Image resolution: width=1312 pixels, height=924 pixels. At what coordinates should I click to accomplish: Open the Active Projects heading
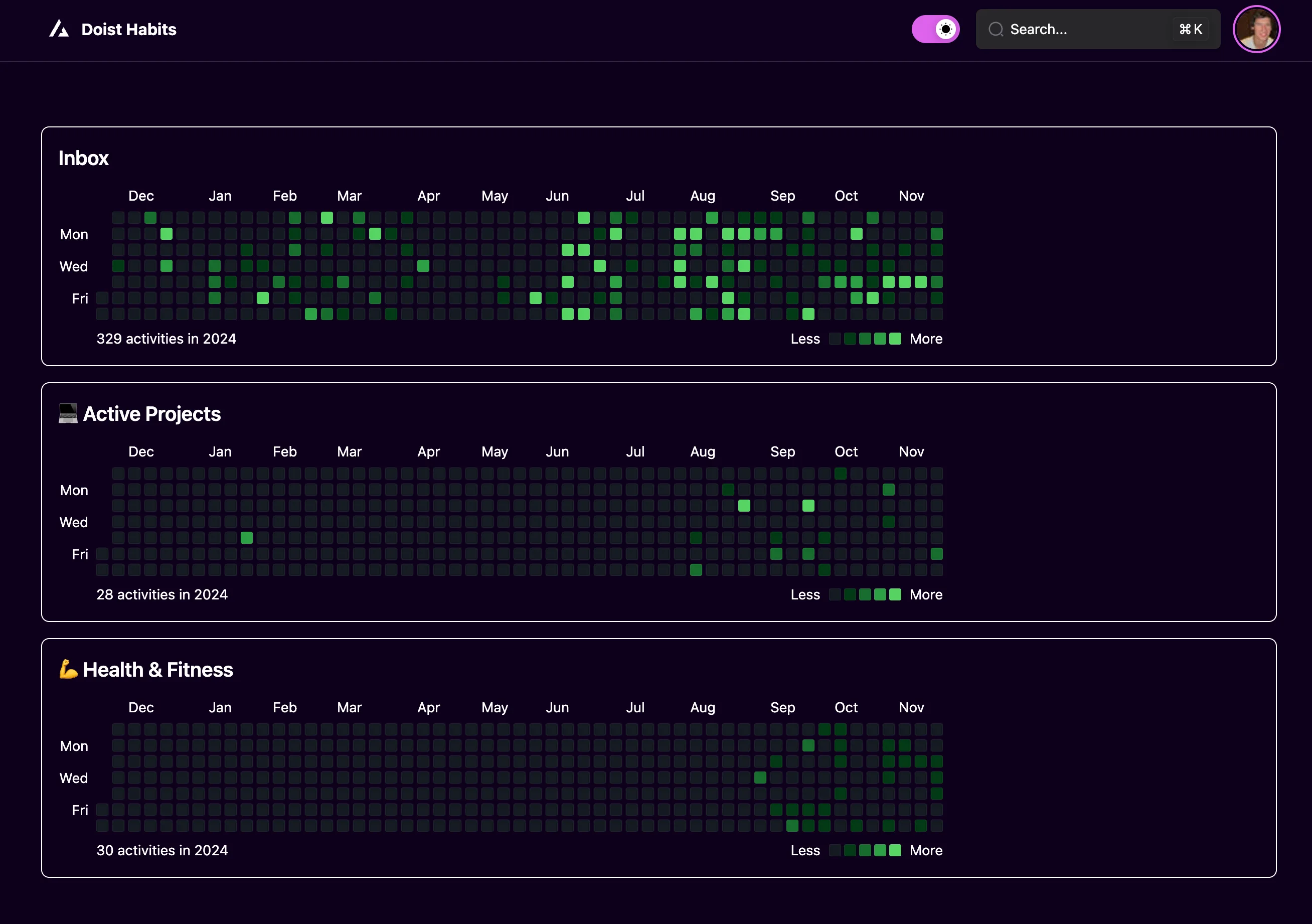pyautogui.click(x=151, y=414)
